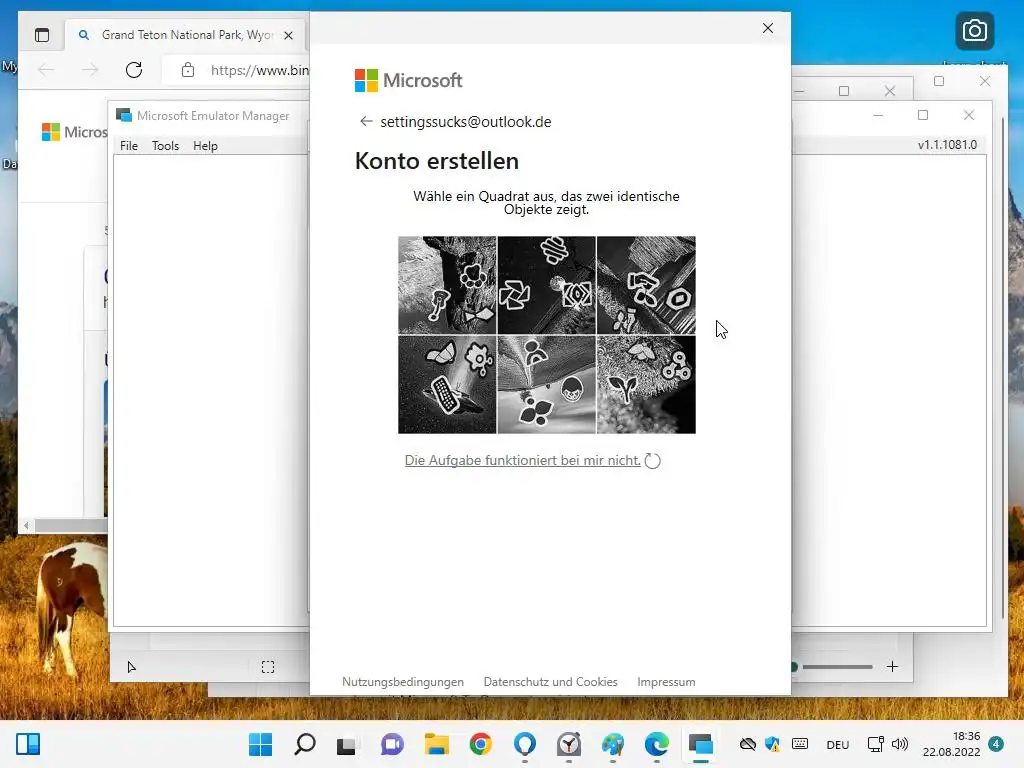
Task: Click the volume tray icon
Action: [900, 744]
